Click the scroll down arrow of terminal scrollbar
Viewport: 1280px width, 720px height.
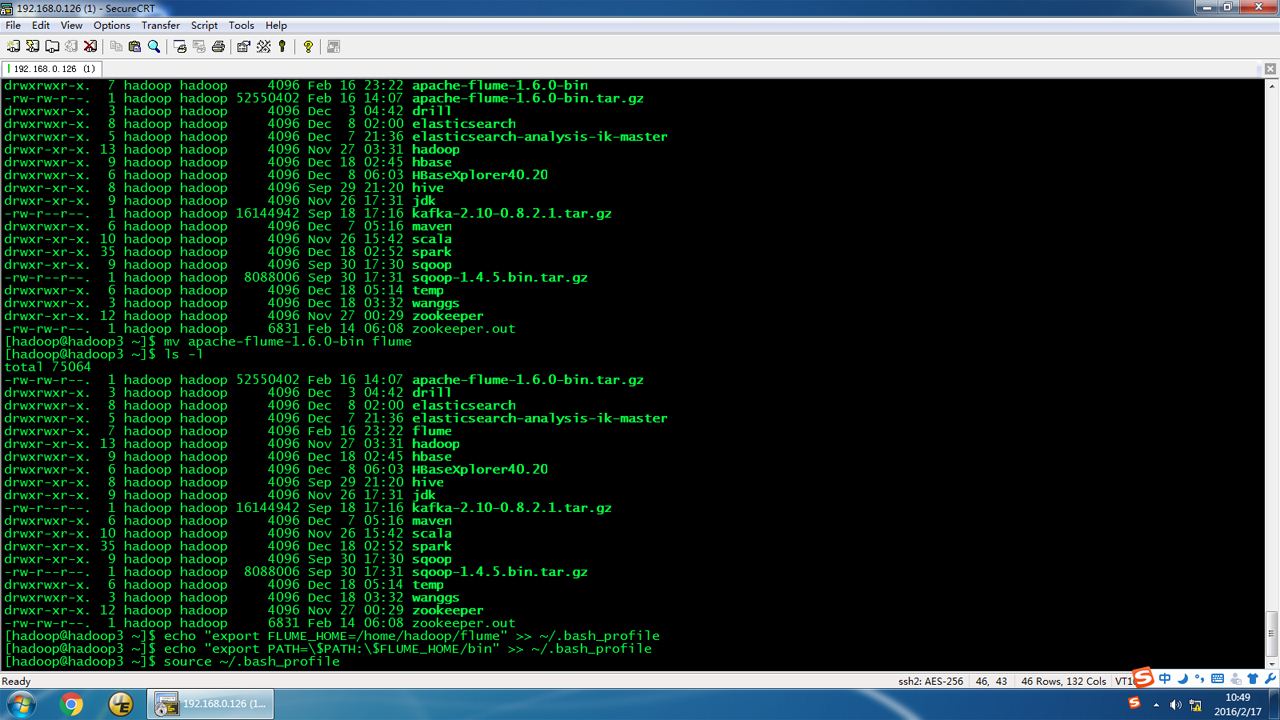1272,666
